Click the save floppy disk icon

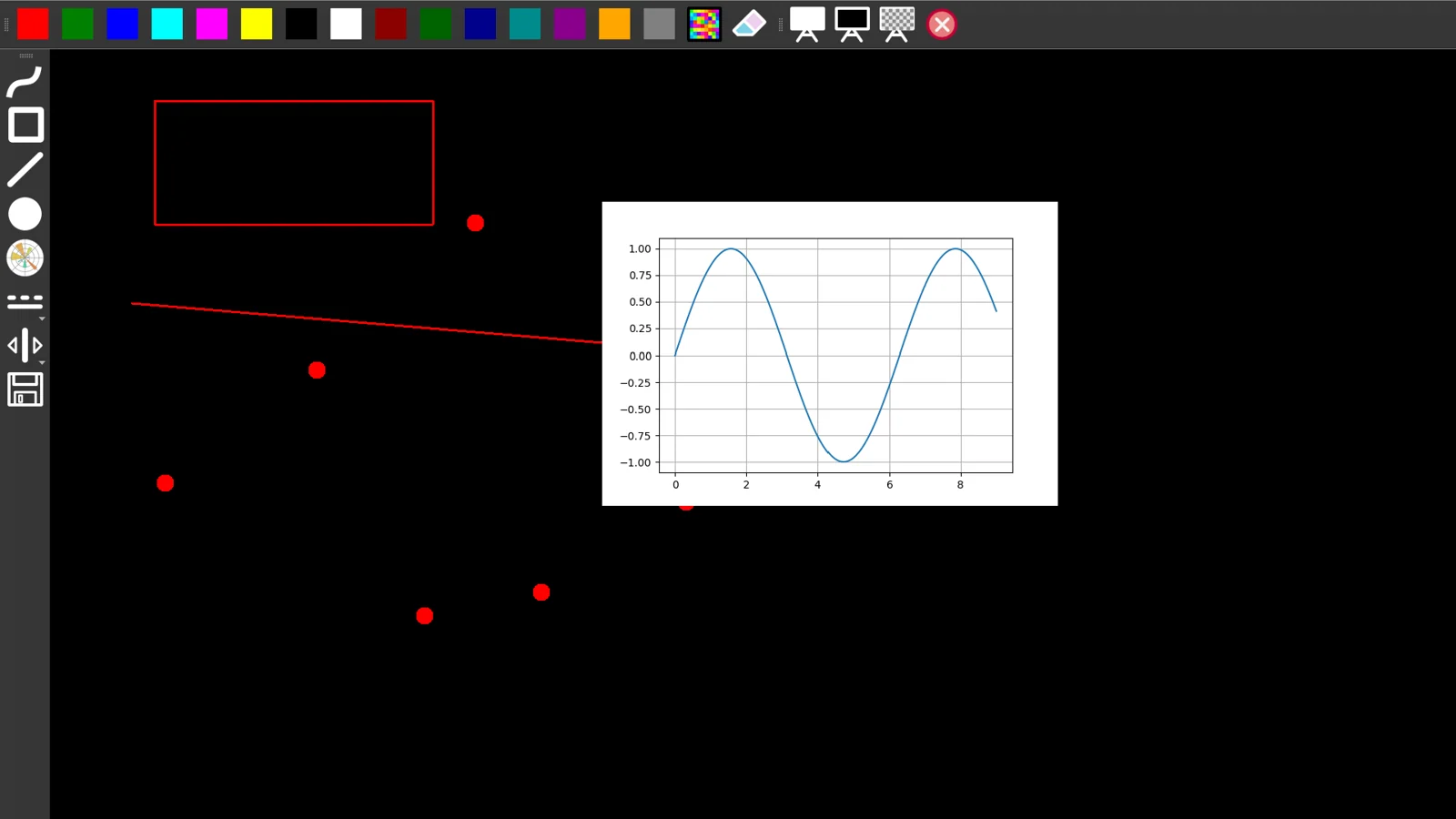tap(25, 389)
